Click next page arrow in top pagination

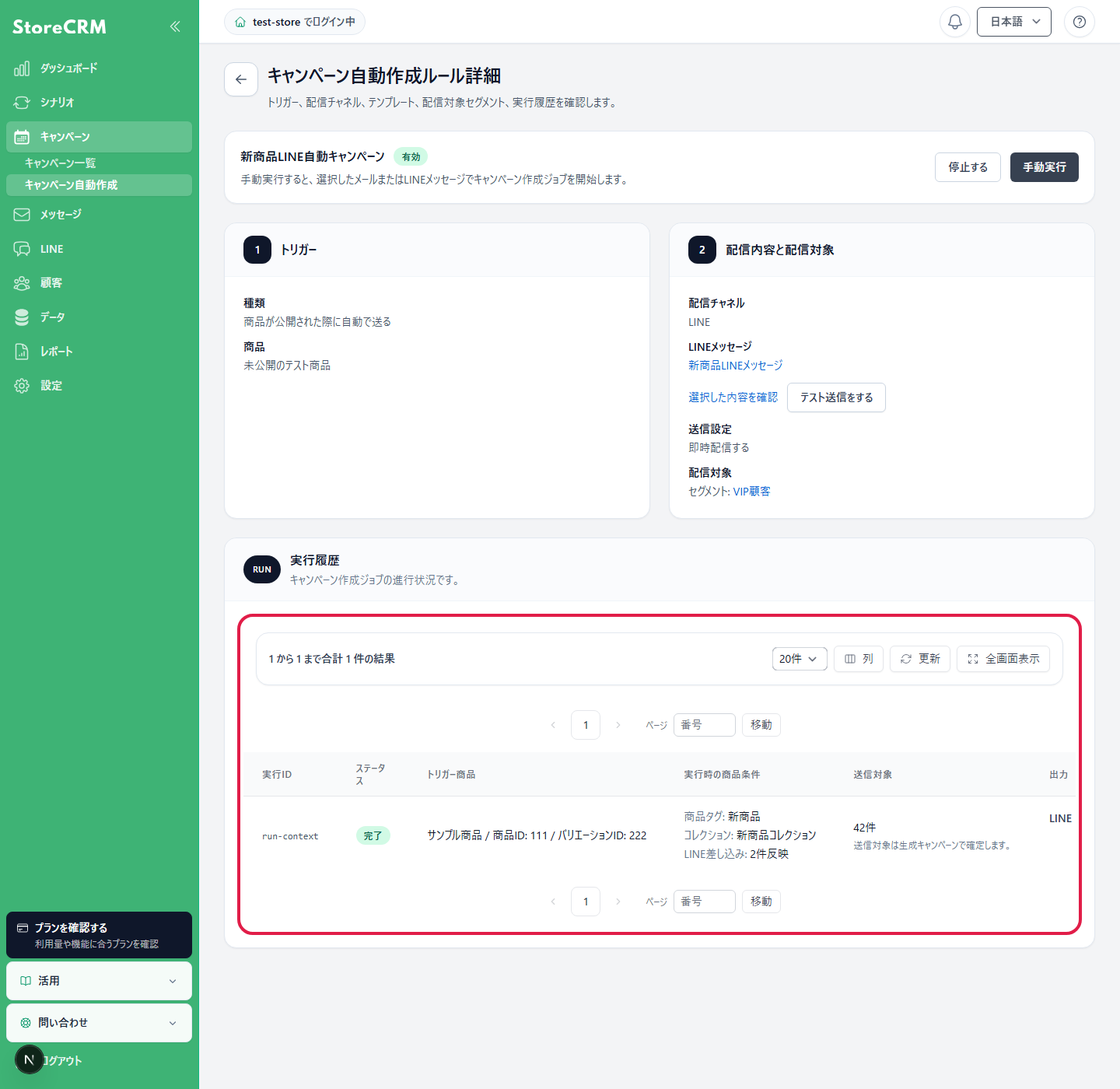pyautogui.click(x=618, y=725)
